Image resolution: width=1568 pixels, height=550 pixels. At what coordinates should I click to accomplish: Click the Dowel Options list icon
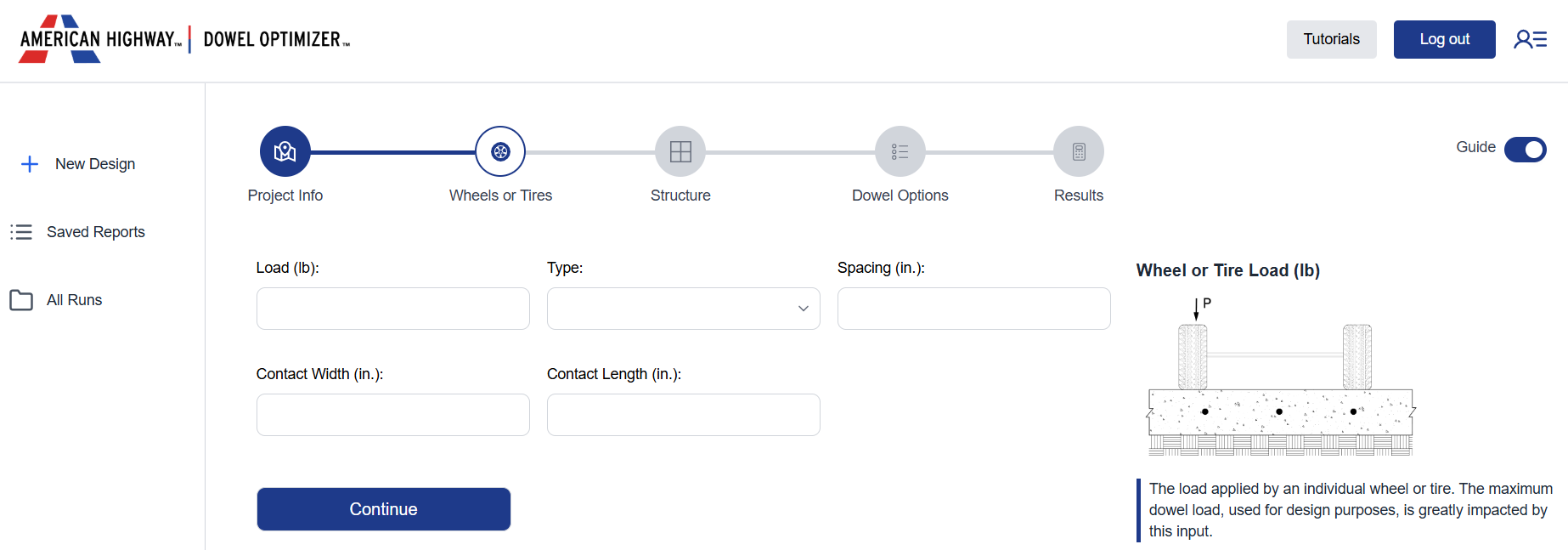click(x=900, y=150)
